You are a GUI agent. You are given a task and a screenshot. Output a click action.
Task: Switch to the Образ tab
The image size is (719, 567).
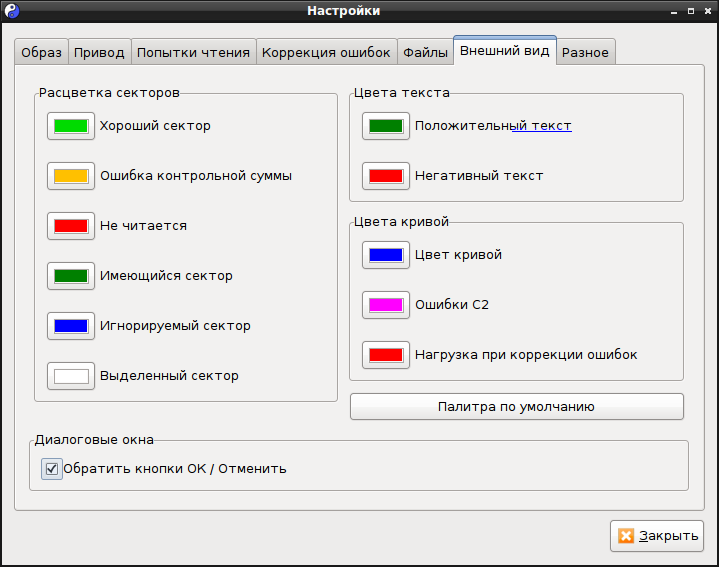(41, 52)
